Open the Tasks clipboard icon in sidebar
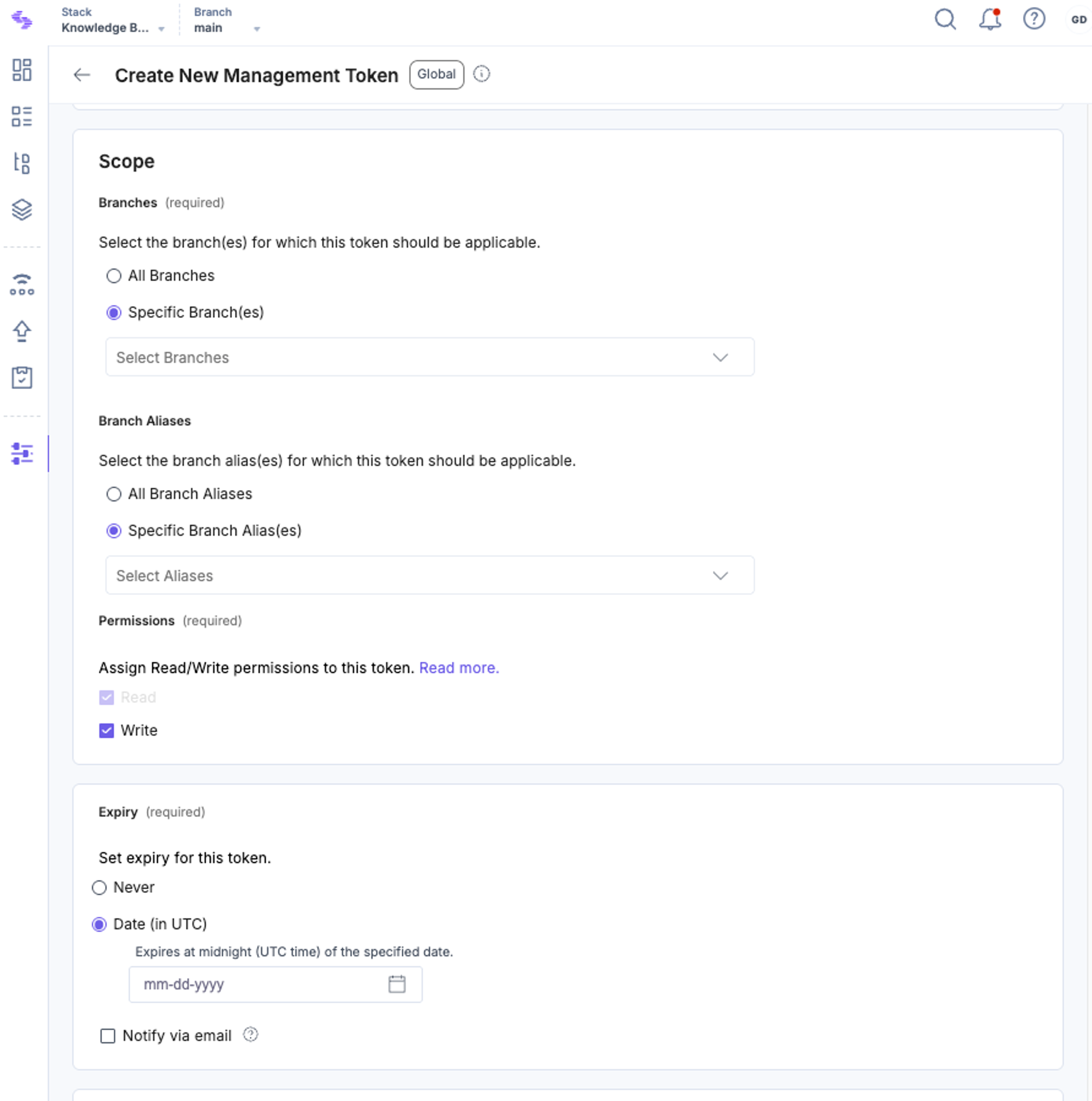 click(22, 377)
